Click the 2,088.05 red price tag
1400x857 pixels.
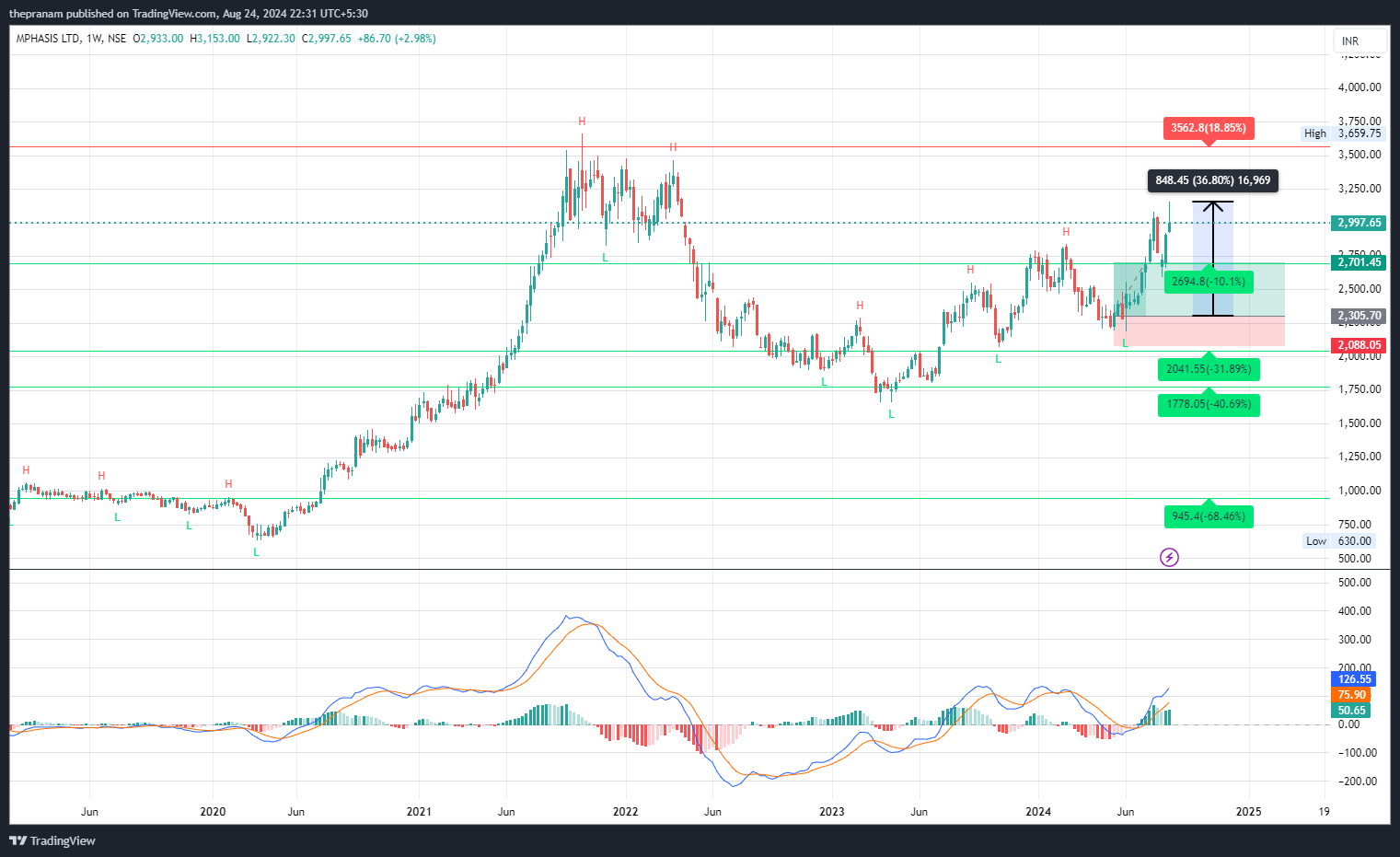point(1359,345)
